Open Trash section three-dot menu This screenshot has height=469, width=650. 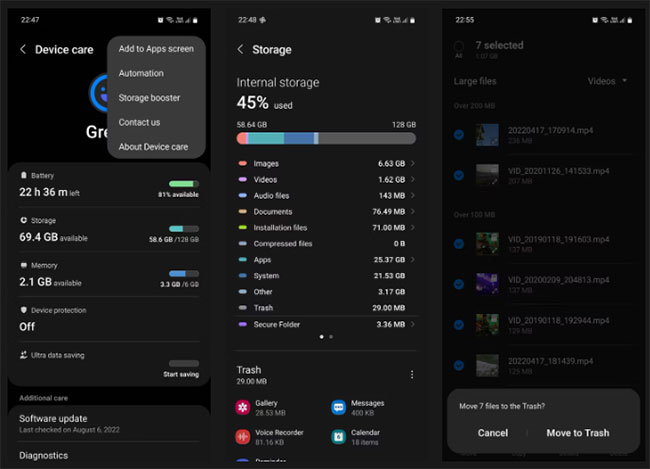(412, 374)
